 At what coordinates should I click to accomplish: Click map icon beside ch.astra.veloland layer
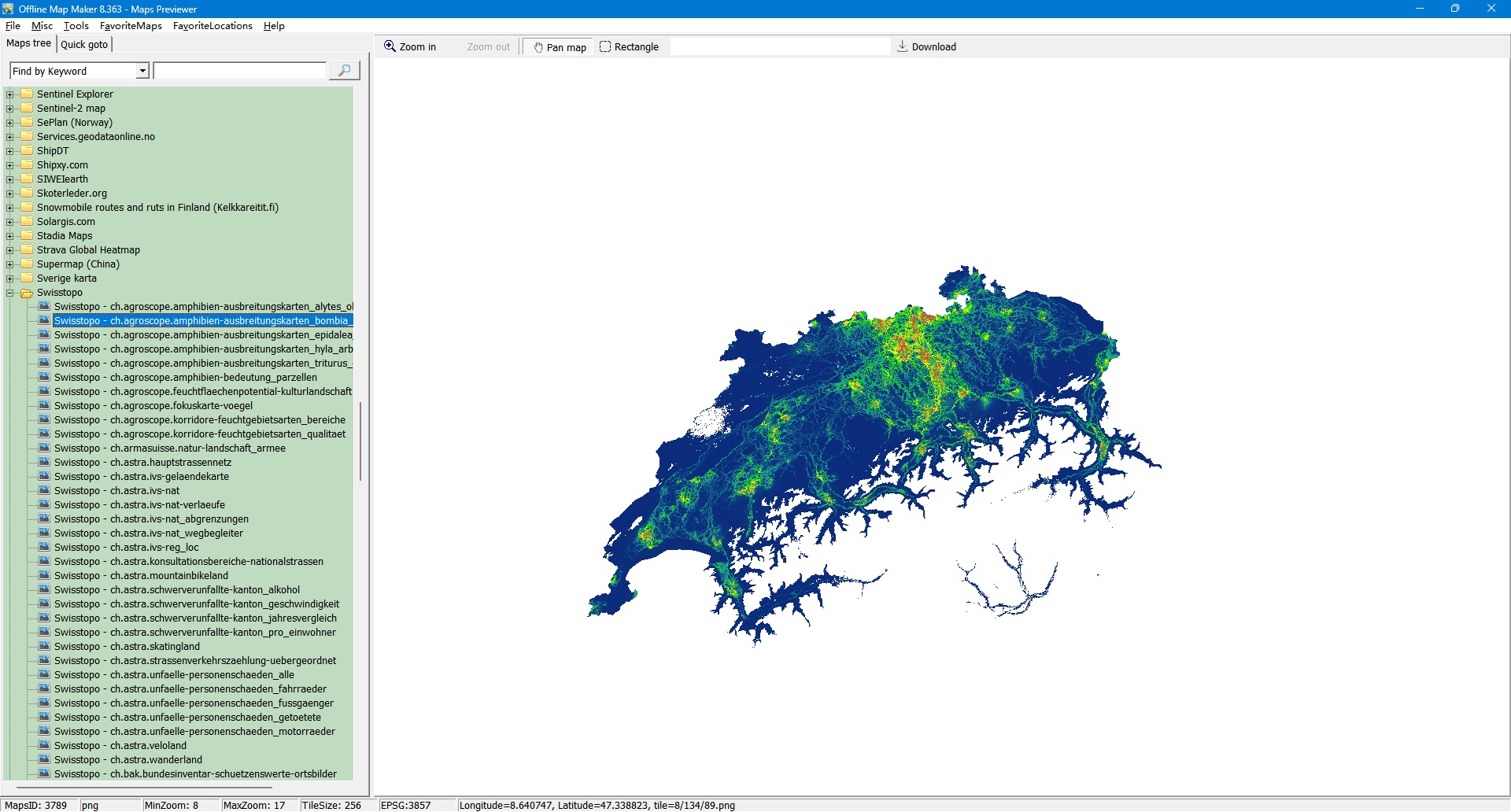pos(44,746)
